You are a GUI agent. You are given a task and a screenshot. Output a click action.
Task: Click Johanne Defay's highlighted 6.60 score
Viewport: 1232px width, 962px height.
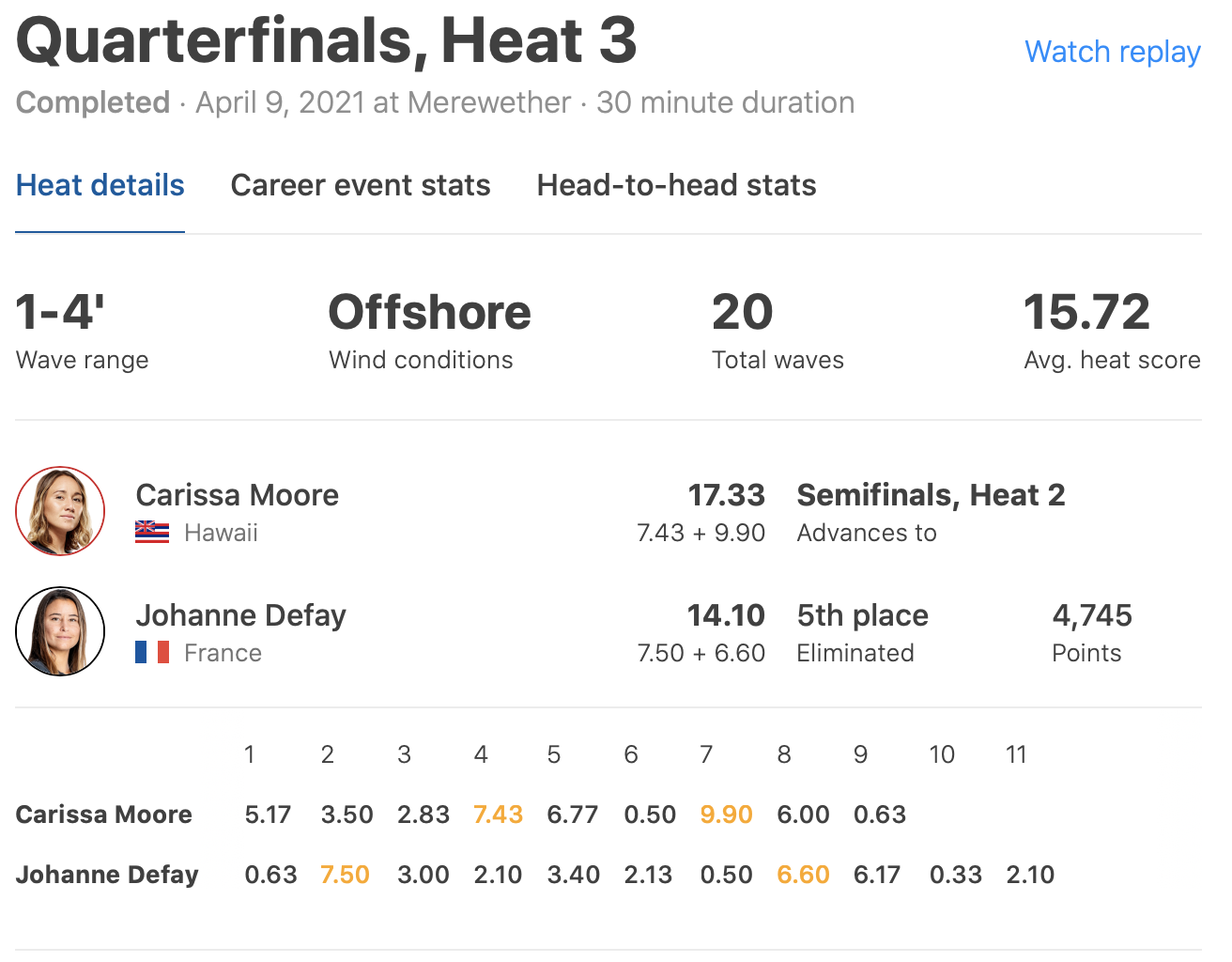coord(803,875)
